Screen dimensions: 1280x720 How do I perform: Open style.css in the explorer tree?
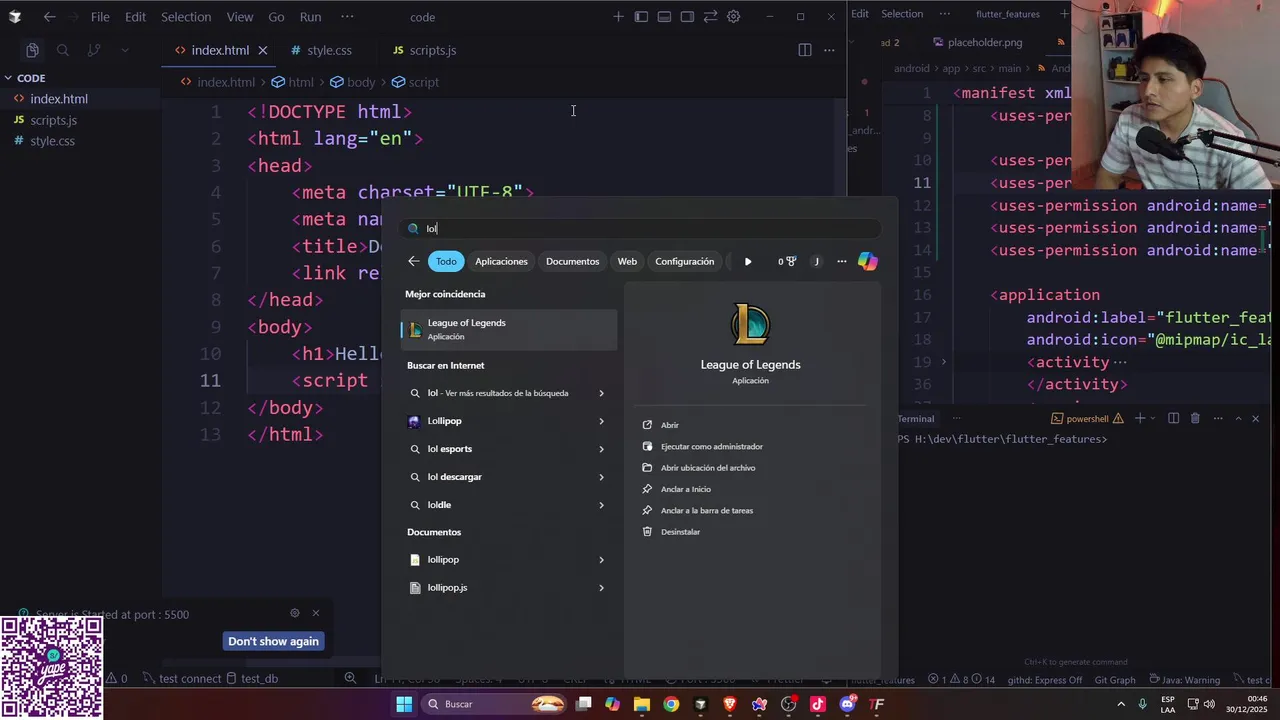tap(52, 141)
